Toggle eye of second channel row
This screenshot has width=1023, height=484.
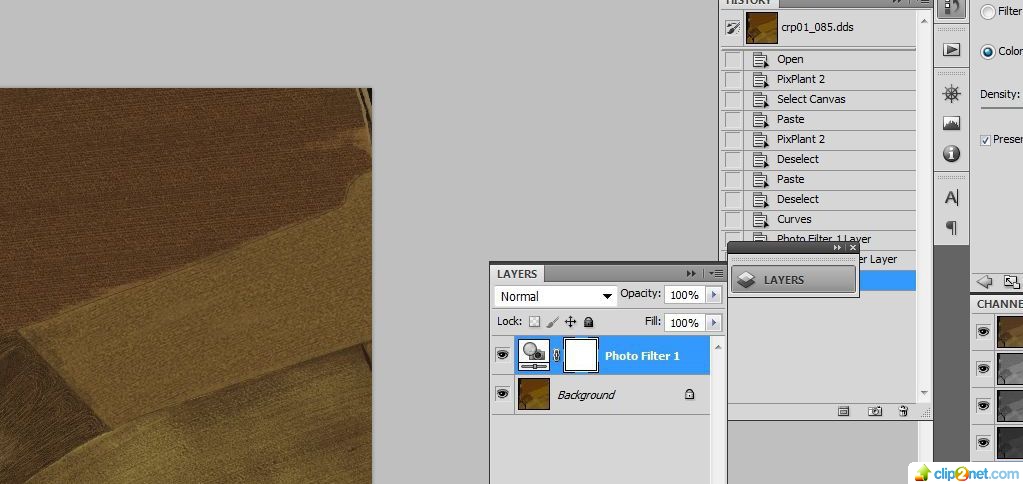click(x=983, y=369)
